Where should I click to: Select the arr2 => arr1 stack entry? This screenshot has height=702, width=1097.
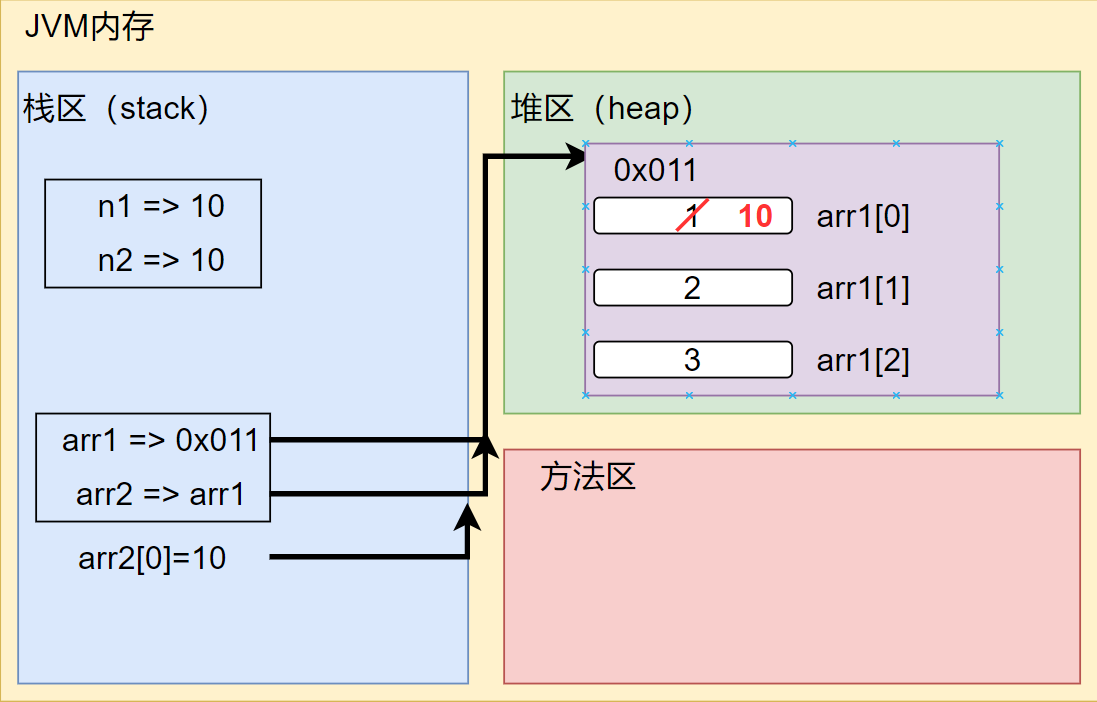[x=160, y=493]
